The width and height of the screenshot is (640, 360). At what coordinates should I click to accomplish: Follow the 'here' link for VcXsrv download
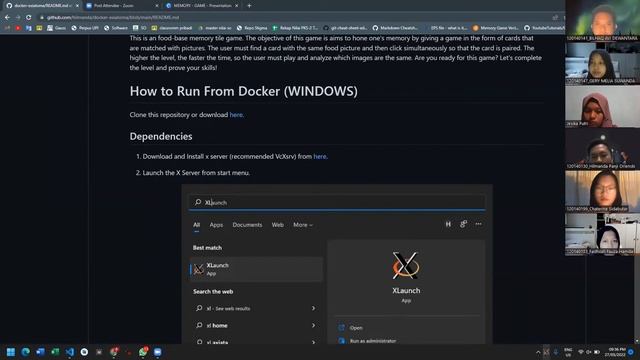(x=320, y=156)
